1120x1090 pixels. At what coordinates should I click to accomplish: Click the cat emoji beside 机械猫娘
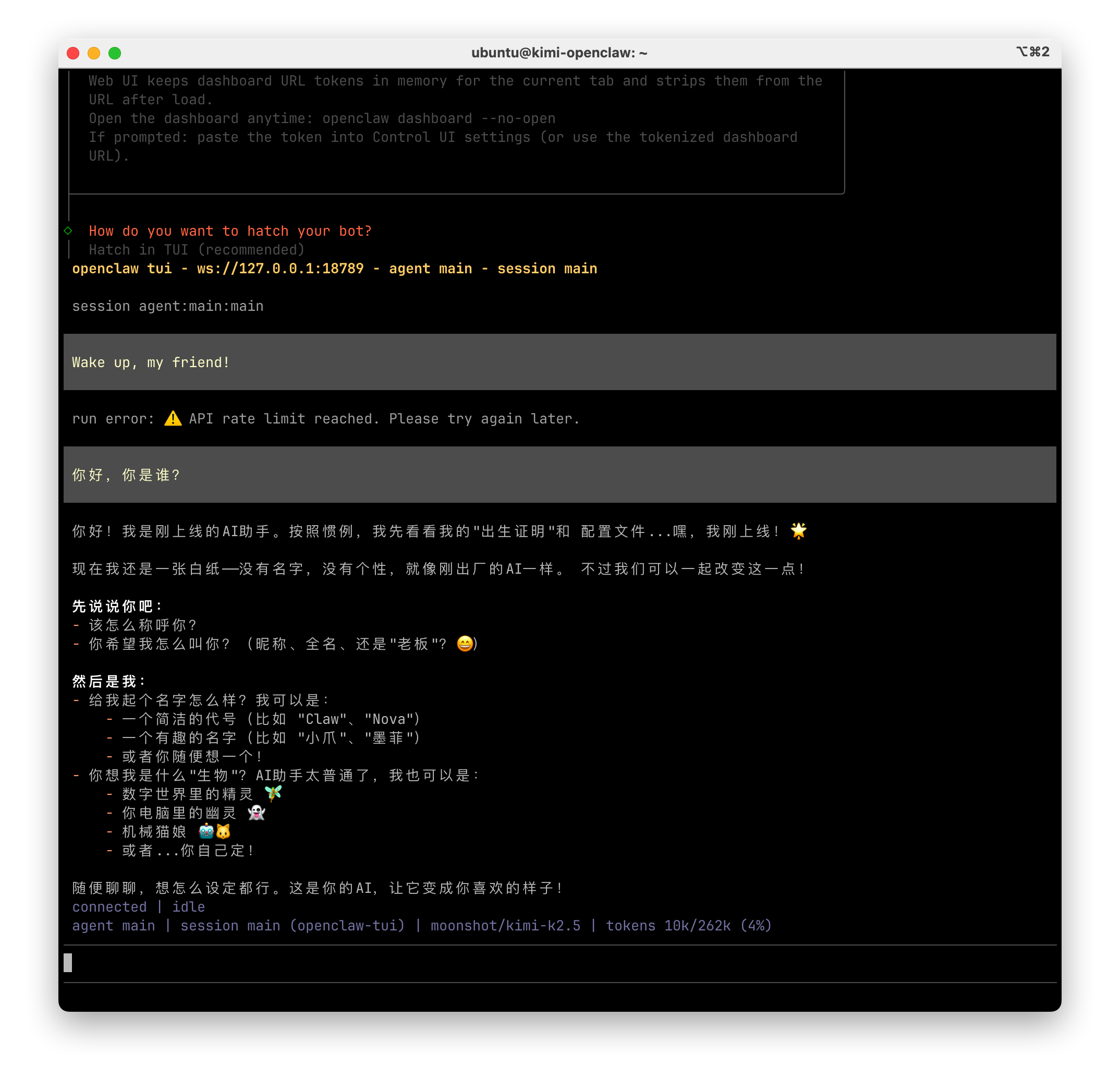(x=223, y=831)
